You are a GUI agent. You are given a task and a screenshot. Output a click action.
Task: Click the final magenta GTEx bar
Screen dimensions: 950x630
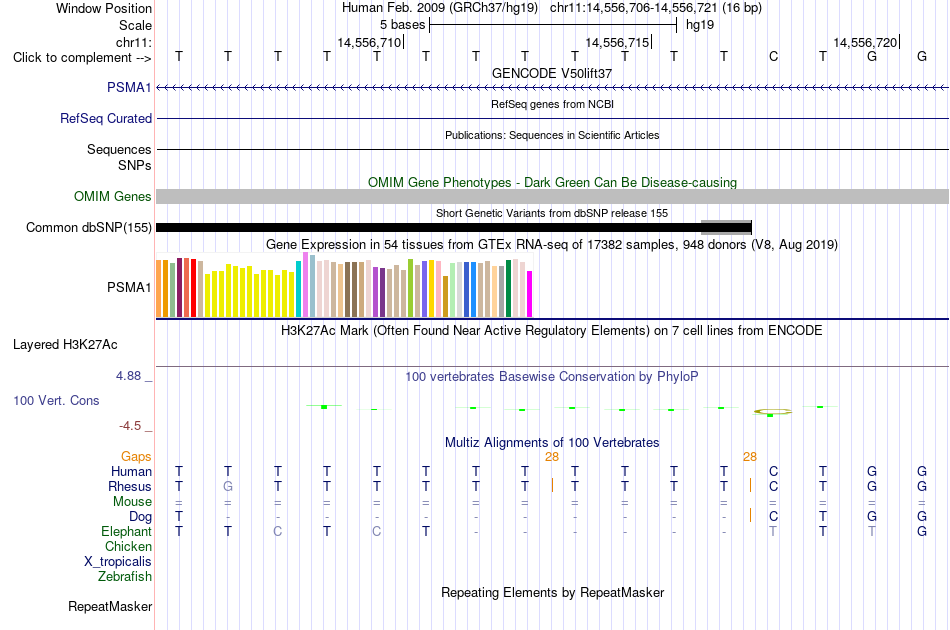(x=530, y=294)
